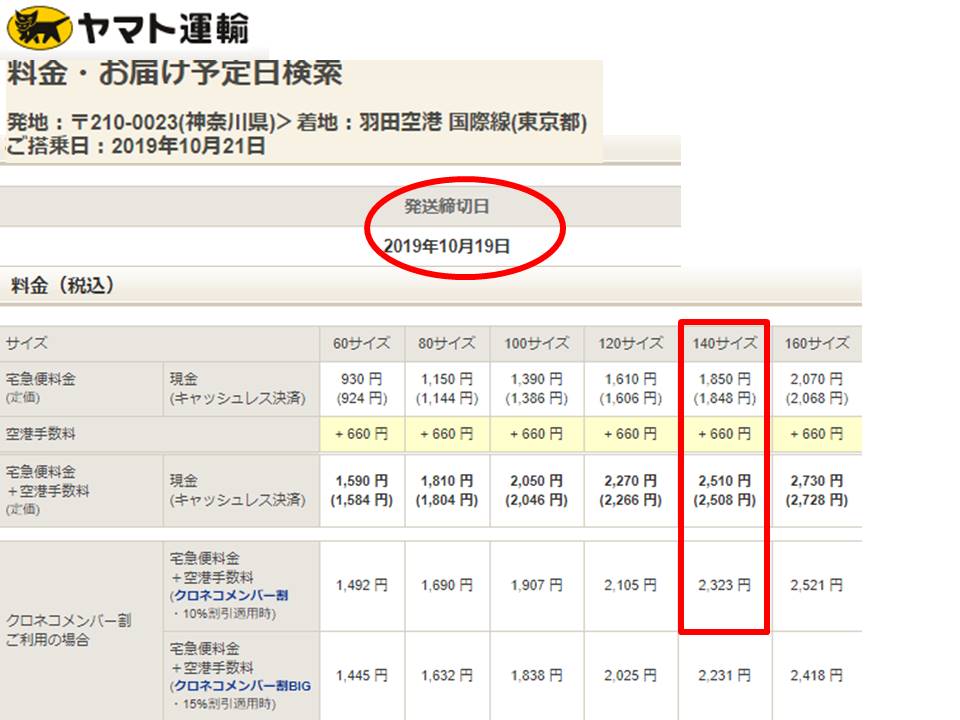Select the 100サイズ column header
The image size is (960, 720).
(x=537, y=343)
